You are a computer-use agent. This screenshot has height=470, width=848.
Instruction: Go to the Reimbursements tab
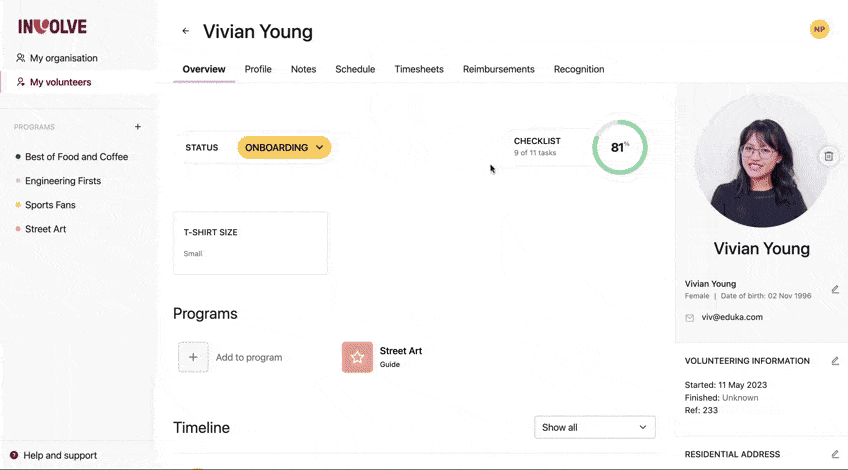(498, 69)
